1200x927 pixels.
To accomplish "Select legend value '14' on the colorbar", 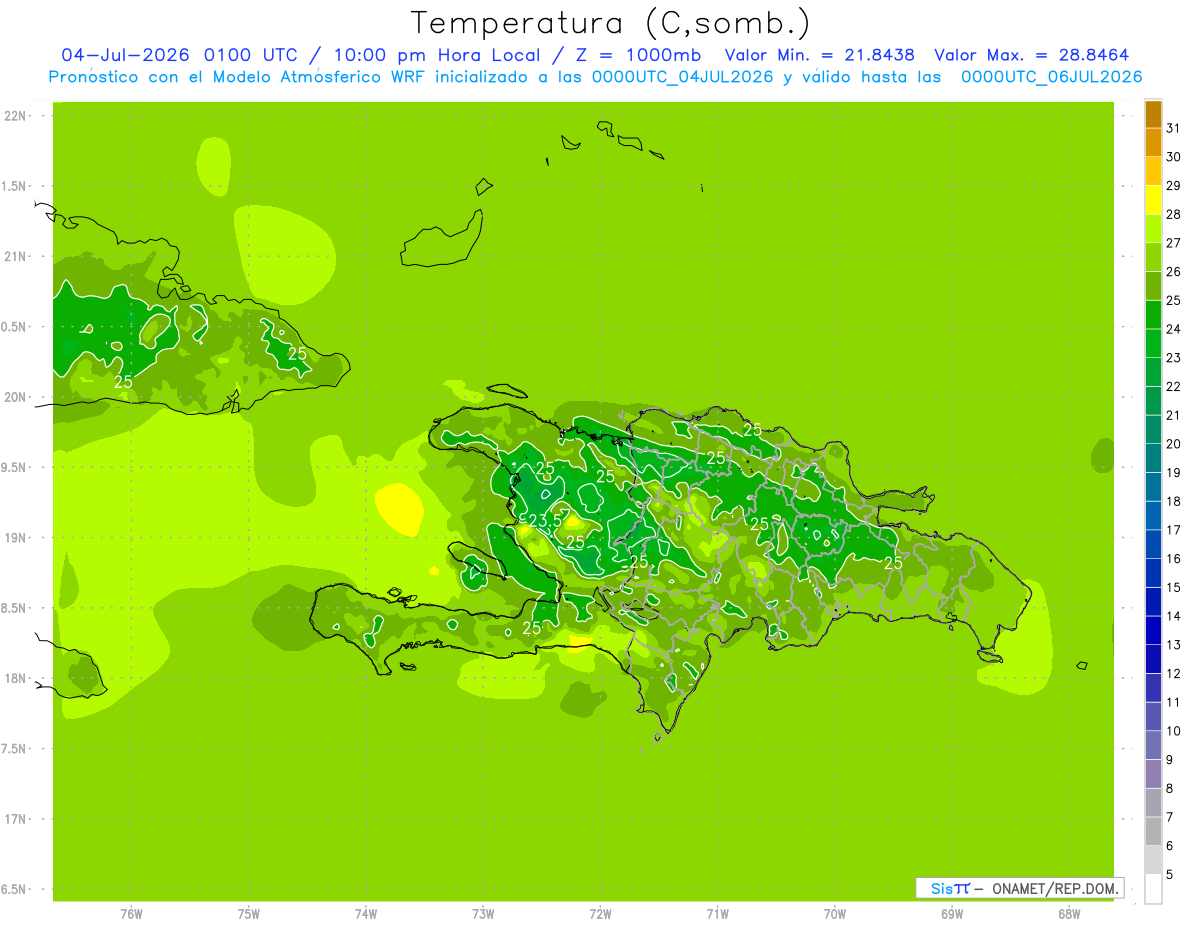I will (x=1173, y=616).
